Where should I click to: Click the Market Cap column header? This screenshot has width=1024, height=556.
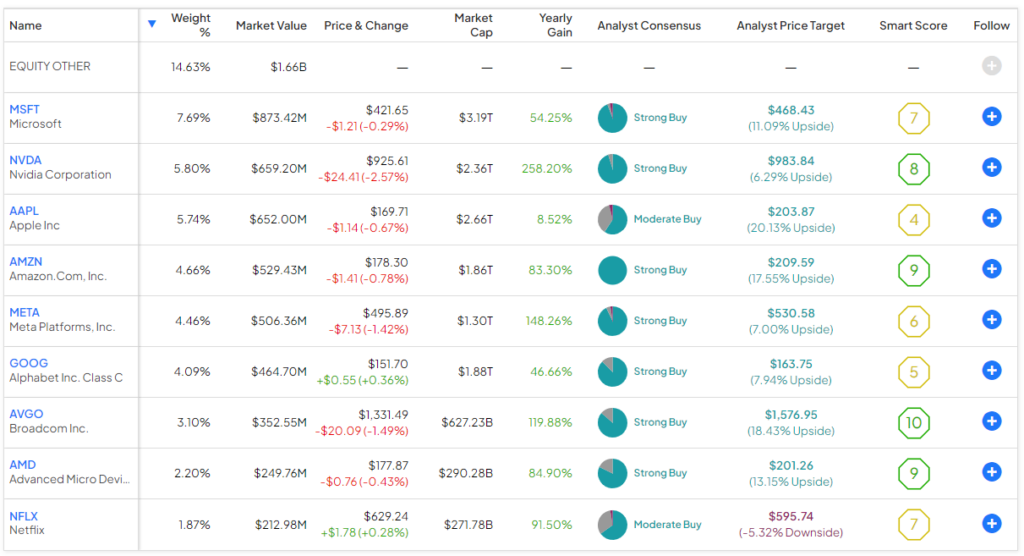click(x=473, y=25)
